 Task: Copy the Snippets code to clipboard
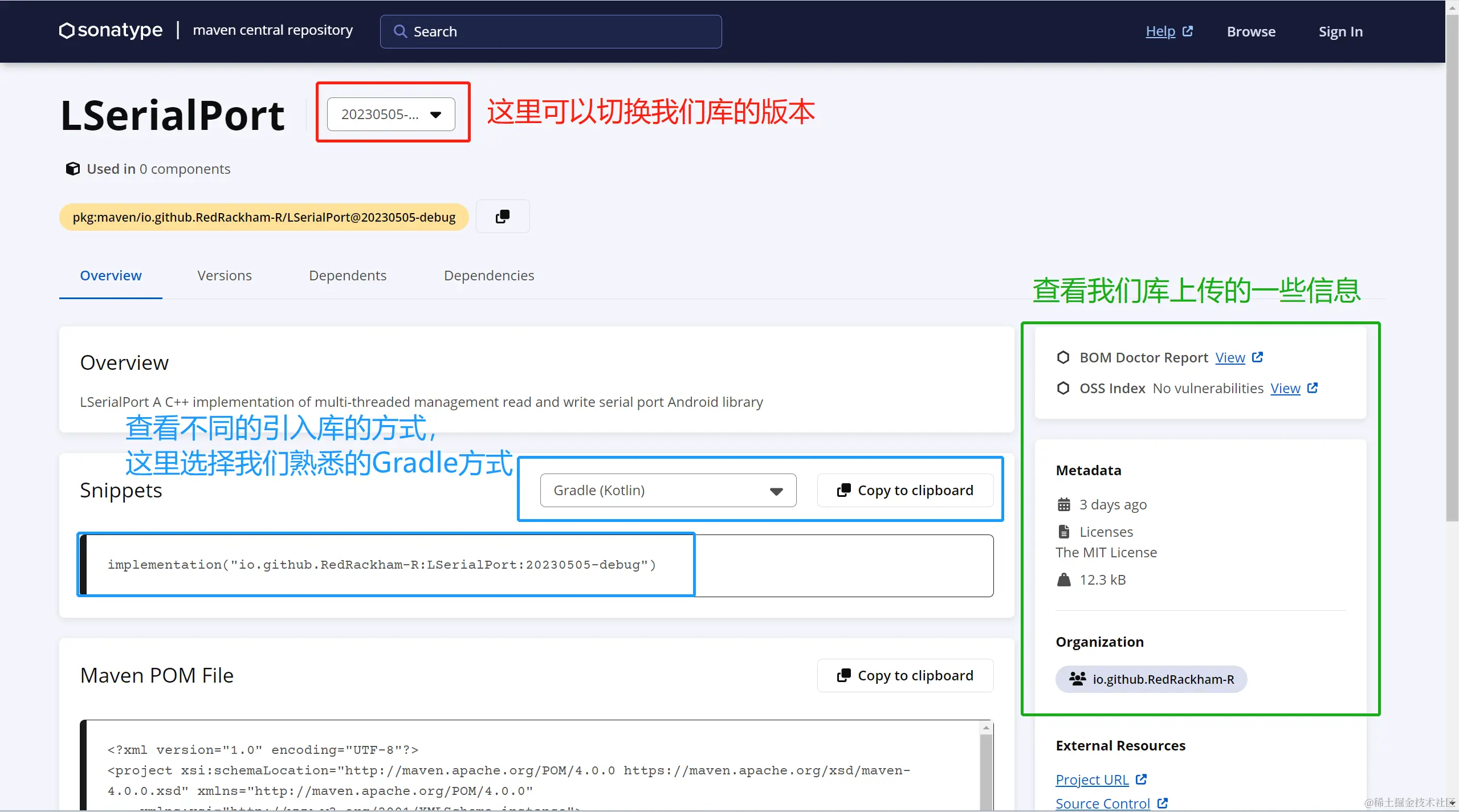click(905, 490)
